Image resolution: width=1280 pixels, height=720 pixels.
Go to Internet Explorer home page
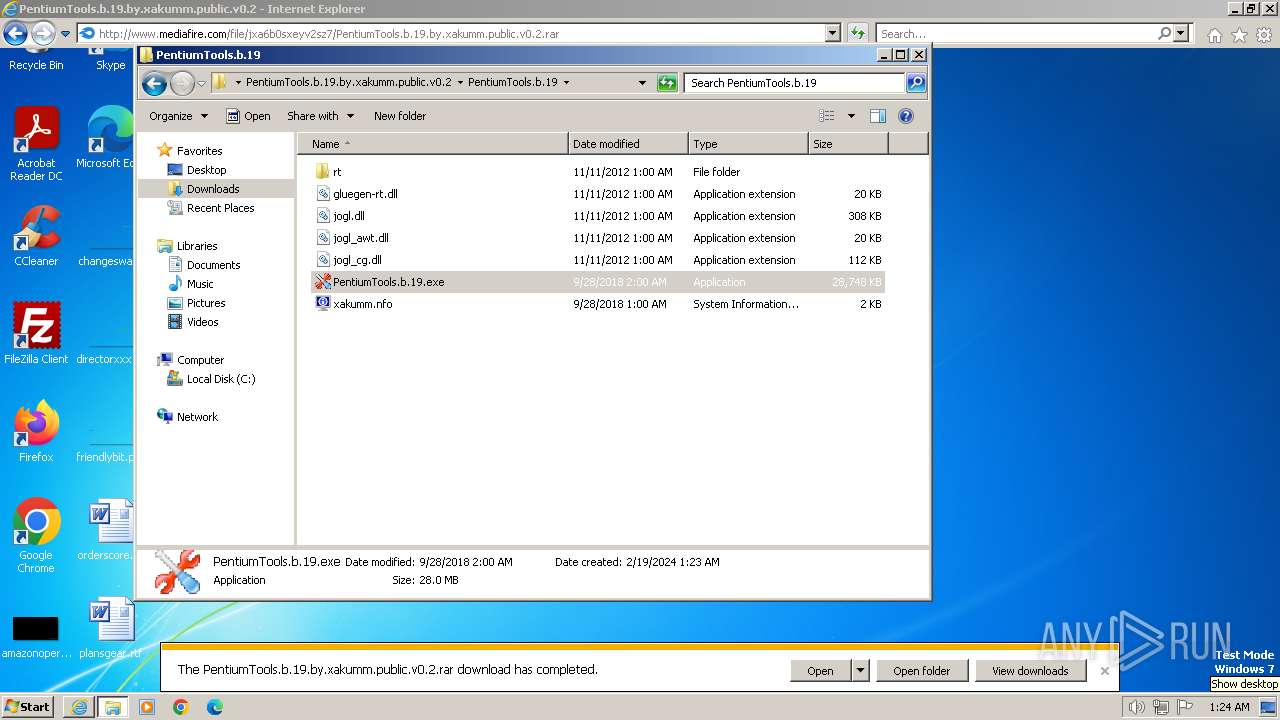click(1214, 35)
